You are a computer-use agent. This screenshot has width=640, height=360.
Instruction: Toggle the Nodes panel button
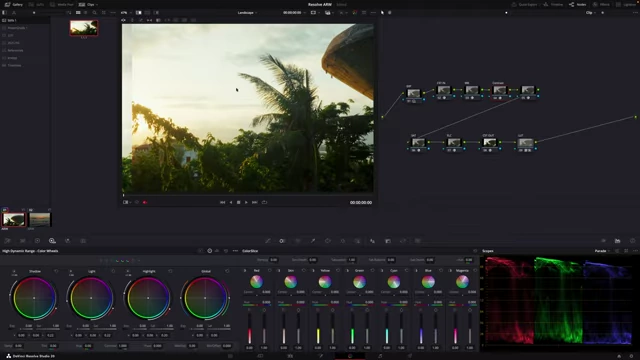pyautogui.click(x=578, y=4)
